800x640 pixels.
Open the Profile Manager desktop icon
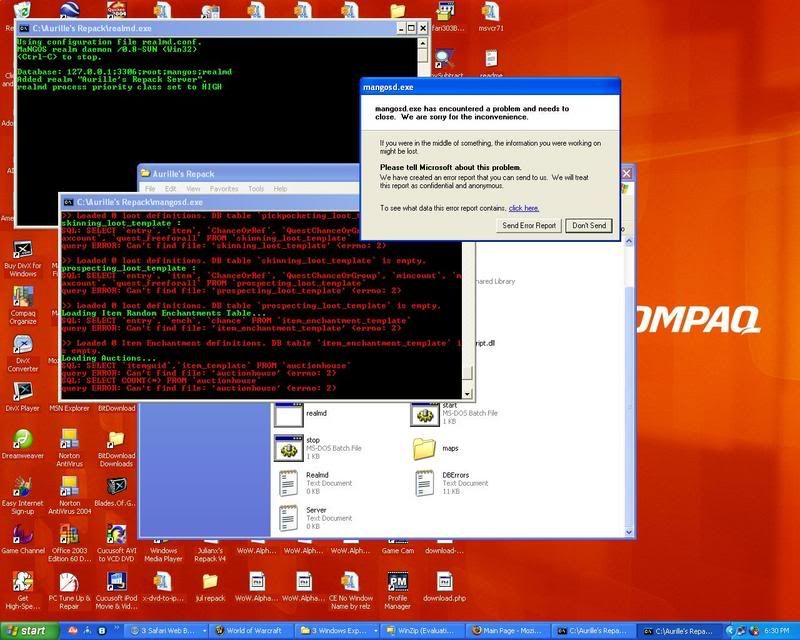click(397, 590)
